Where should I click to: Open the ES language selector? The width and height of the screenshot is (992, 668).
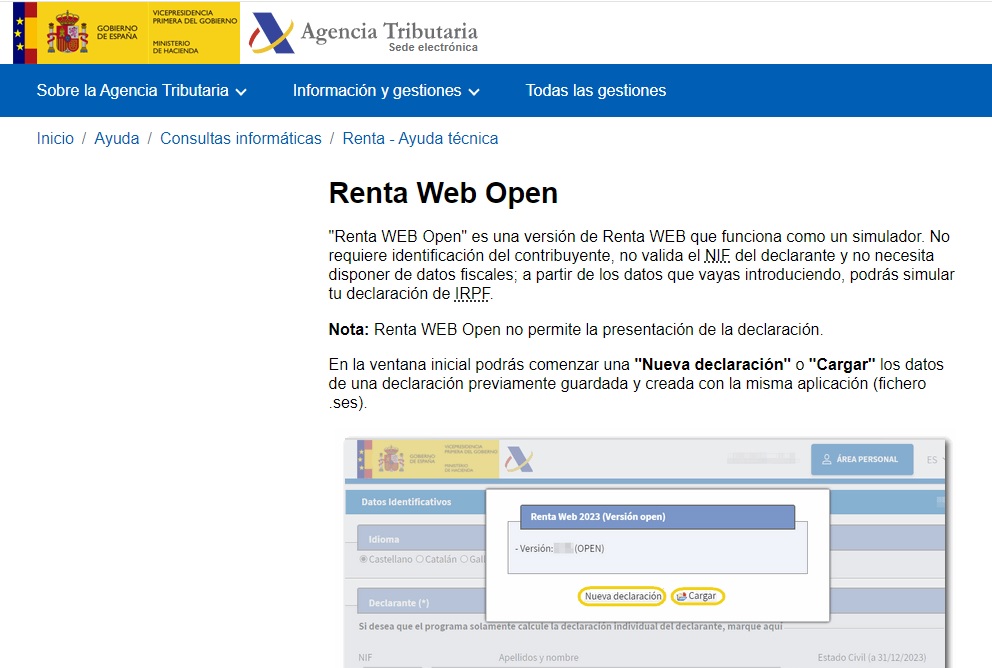coord(936,460)
